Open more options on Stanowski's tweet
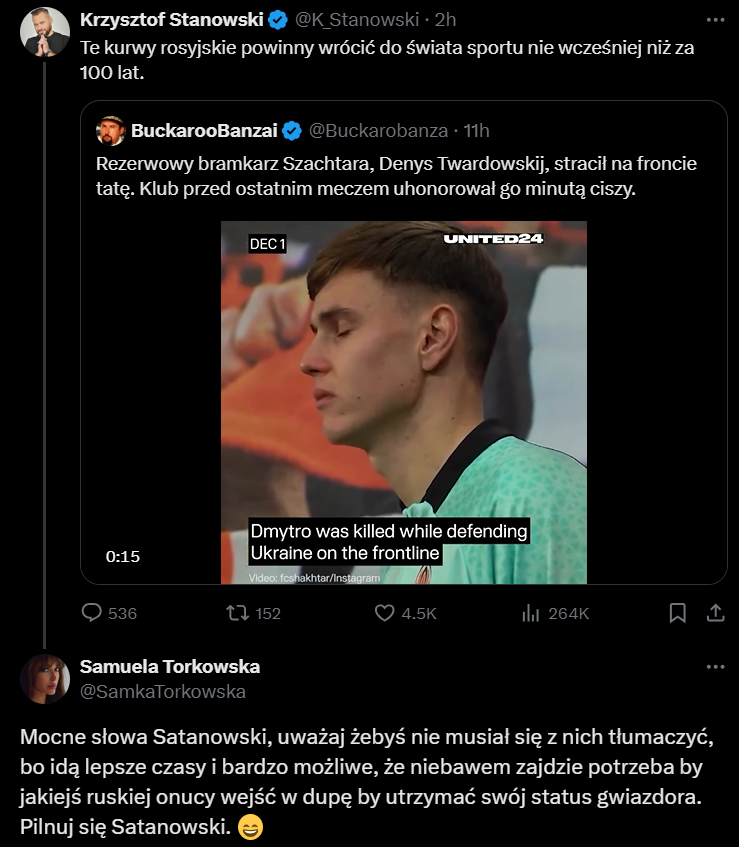This screenshot has width=739, height=847. click(x=715, y=20)
